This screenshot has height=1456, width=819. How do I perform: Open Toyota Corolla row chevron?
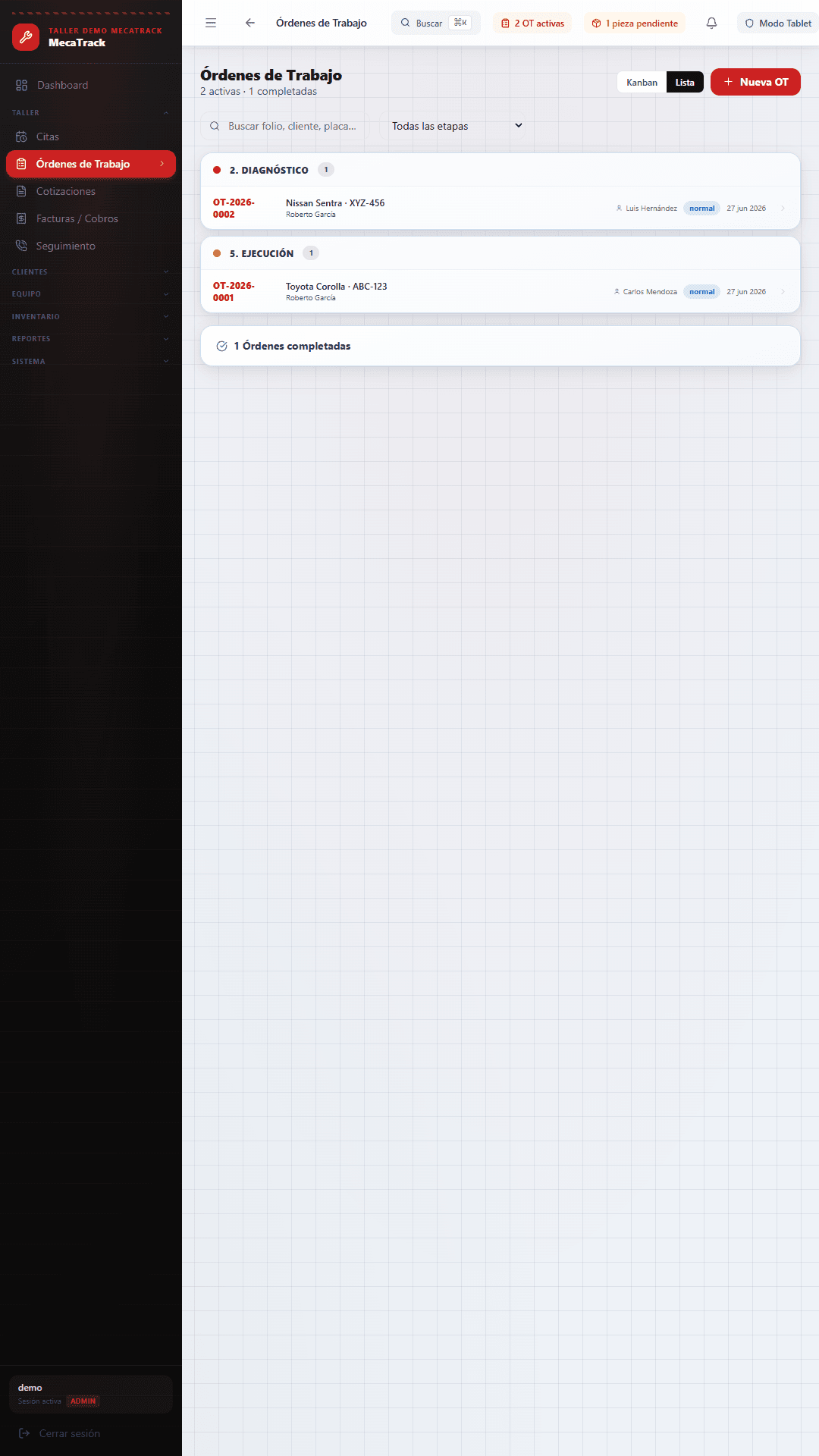(783, 291)
